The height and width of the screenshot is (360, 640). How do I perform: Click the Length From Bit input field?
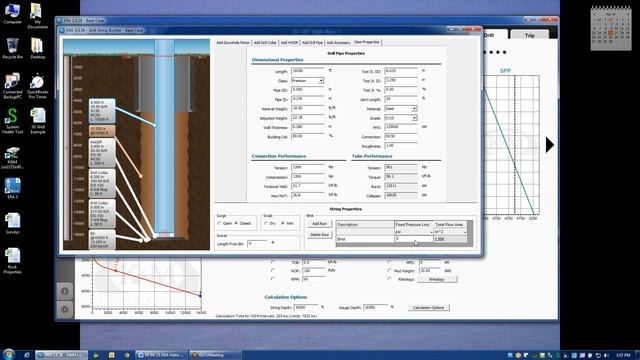pos(257,243)
